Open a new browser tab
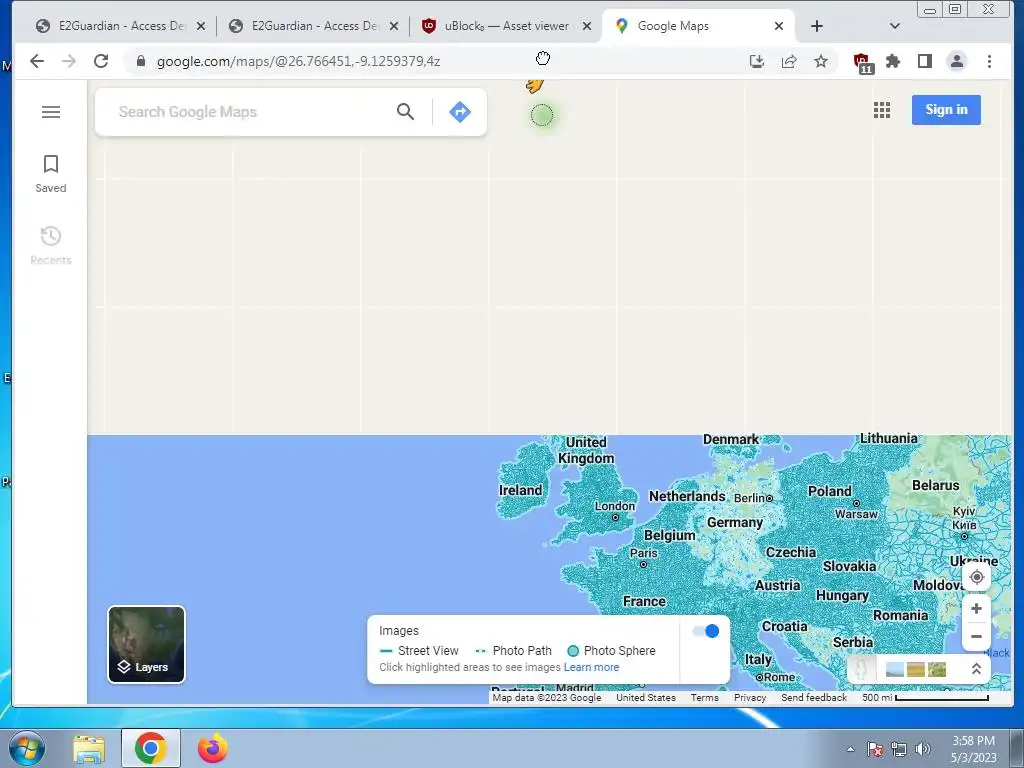Screen dimensions: 1024x768 coord(816,26)
